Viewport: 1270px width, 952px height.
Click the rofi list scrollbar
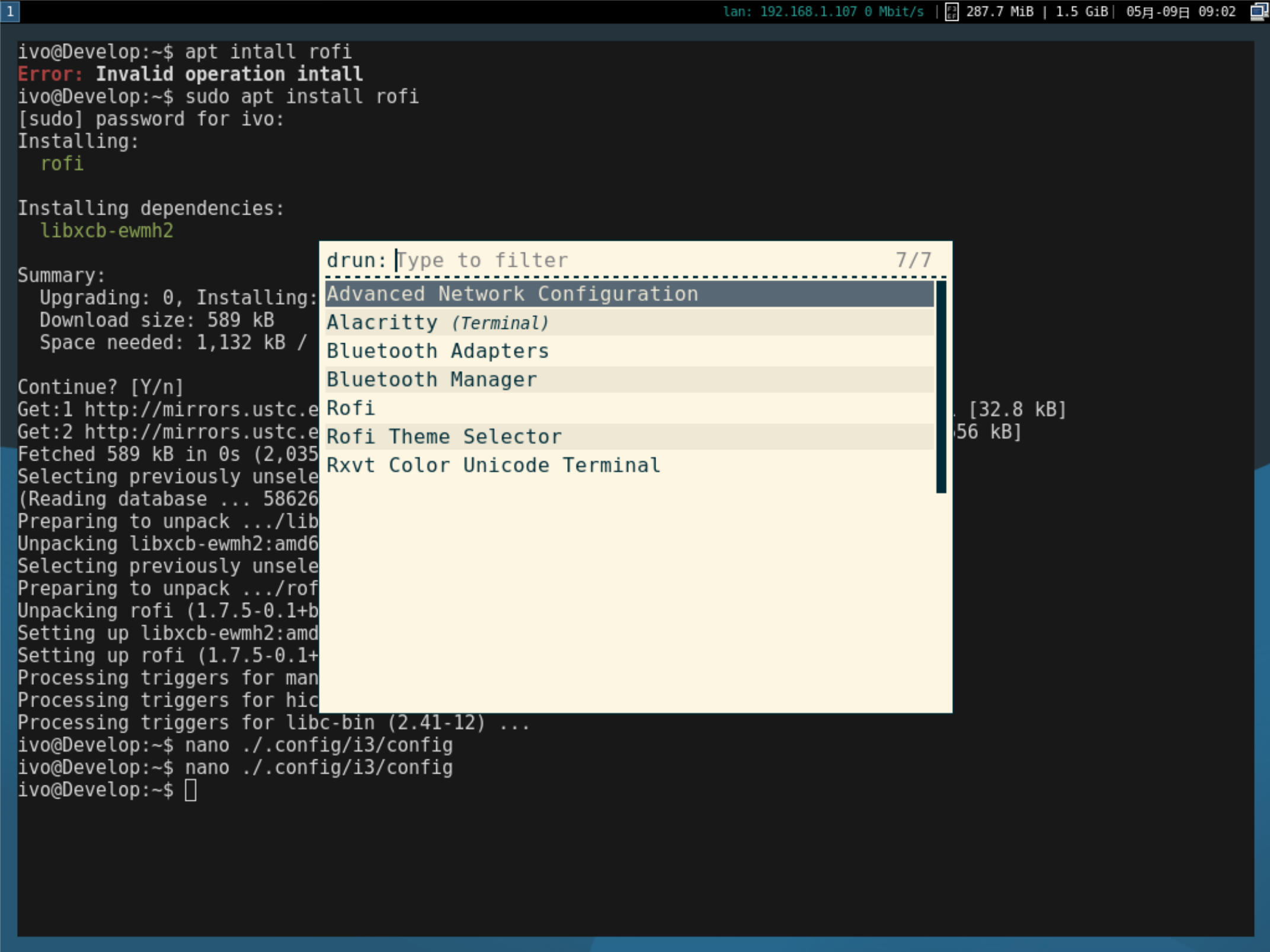(x=941, y=386)
